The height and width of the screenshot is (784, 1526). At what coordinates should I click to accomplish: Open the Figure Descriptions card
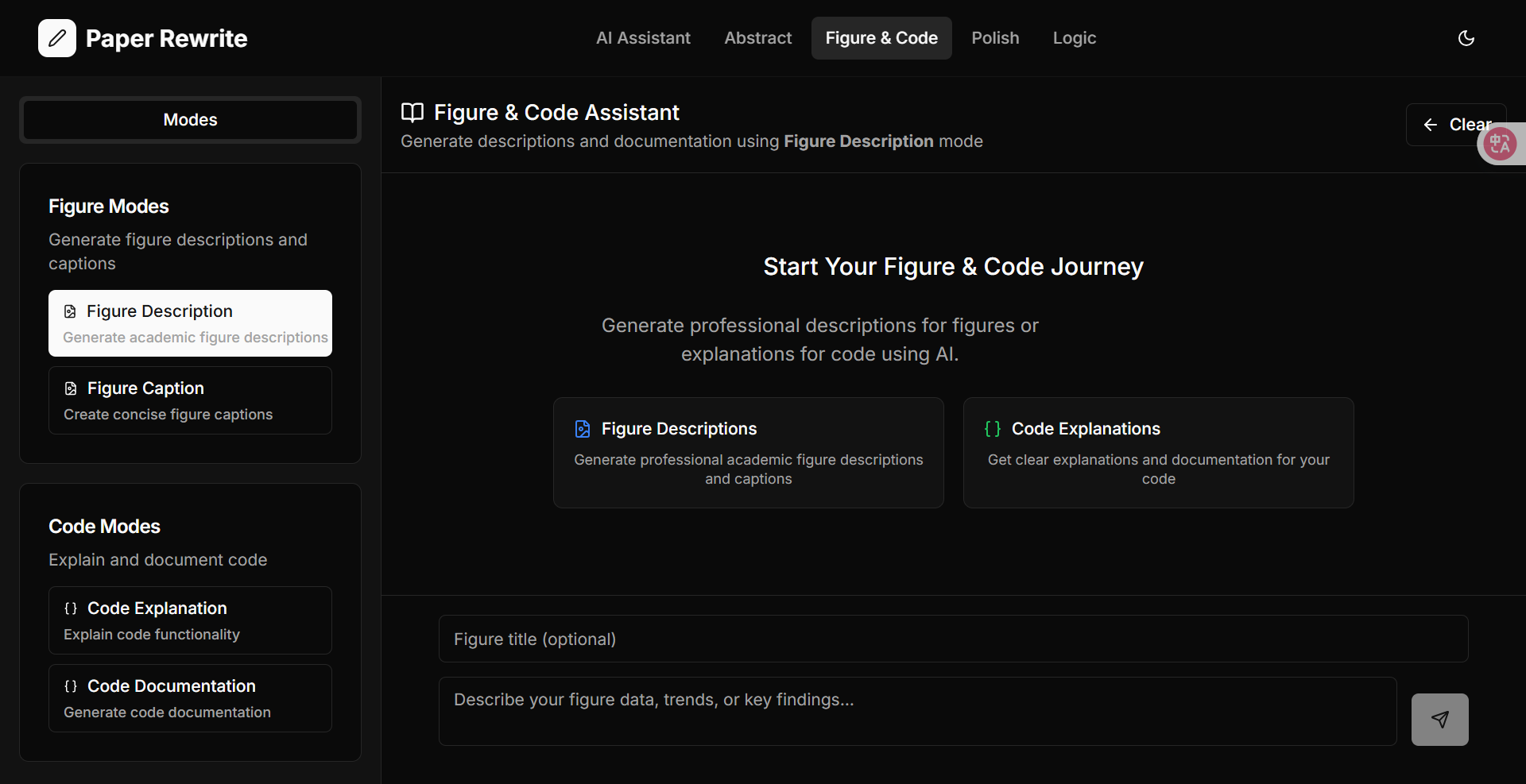749,453
